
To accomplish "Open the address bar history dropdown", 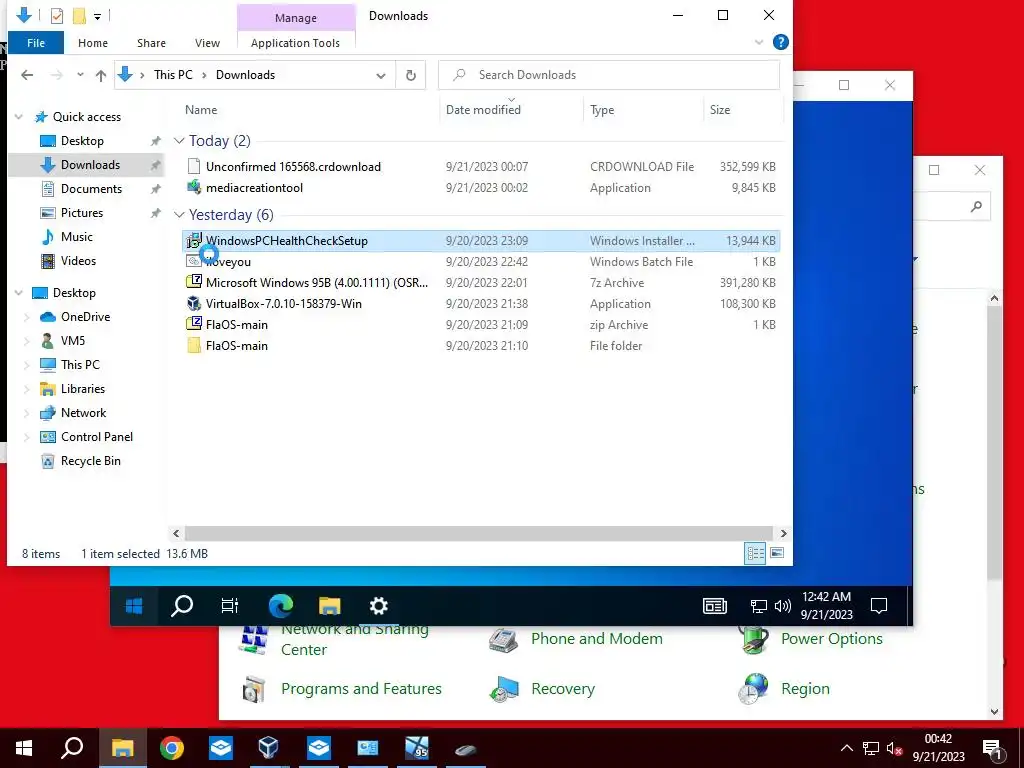I will 381,75.
